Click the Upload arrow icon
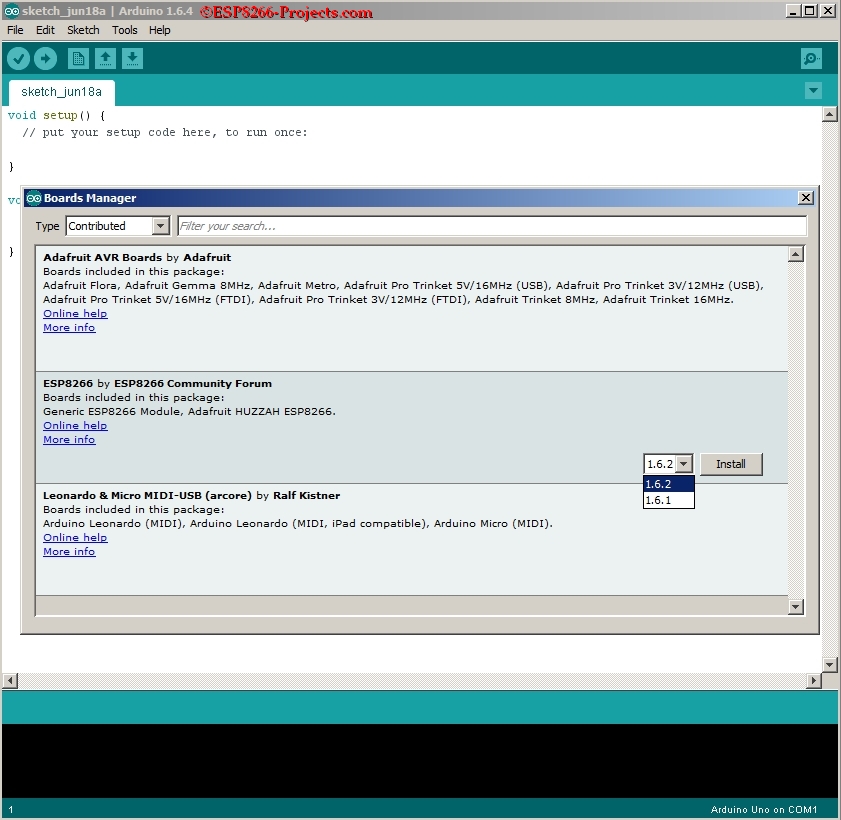This screenshot has width=841, height=820. point(45,58)
